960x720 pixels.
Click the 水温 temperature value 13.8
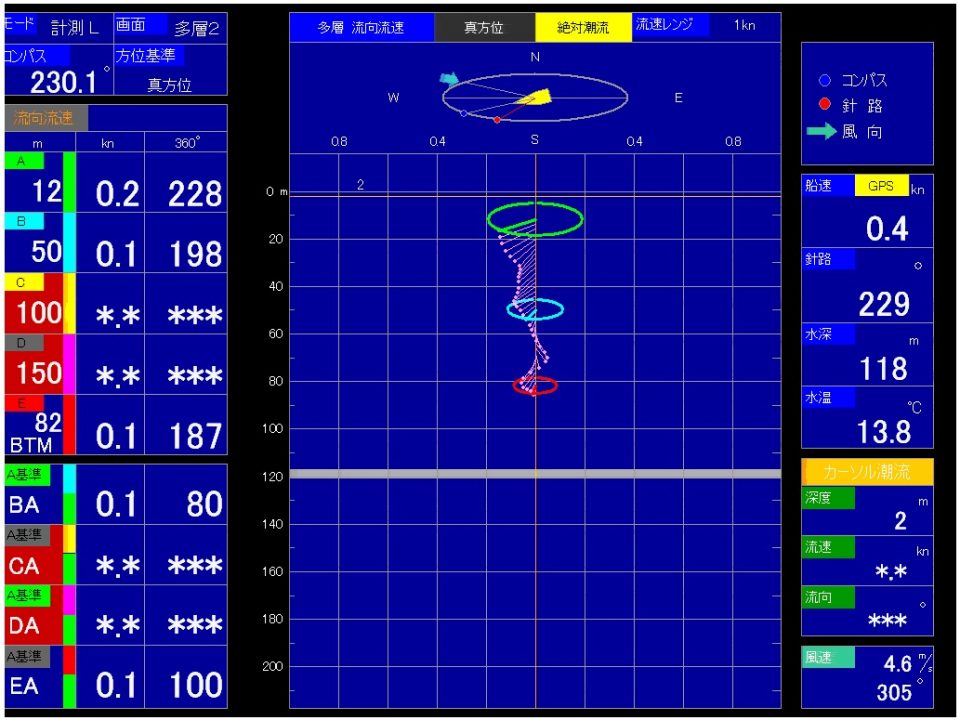pos(883,432)
